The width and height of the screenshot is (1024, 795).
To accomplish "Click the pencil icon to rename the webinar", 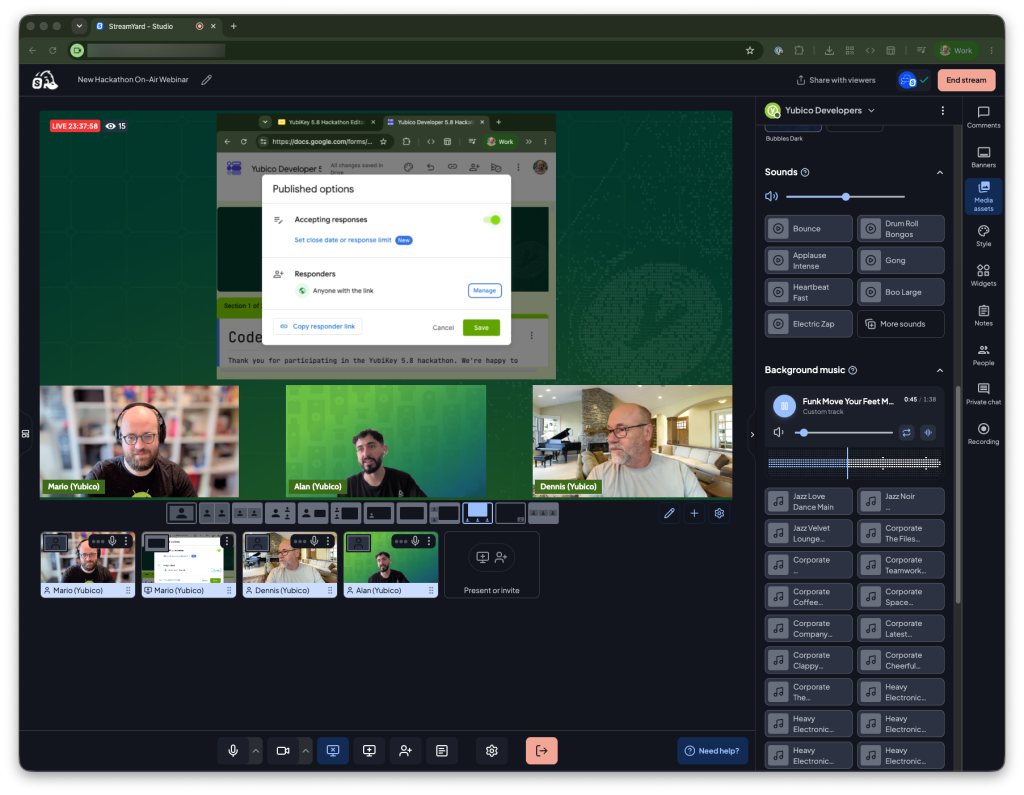I will point(206,80).
